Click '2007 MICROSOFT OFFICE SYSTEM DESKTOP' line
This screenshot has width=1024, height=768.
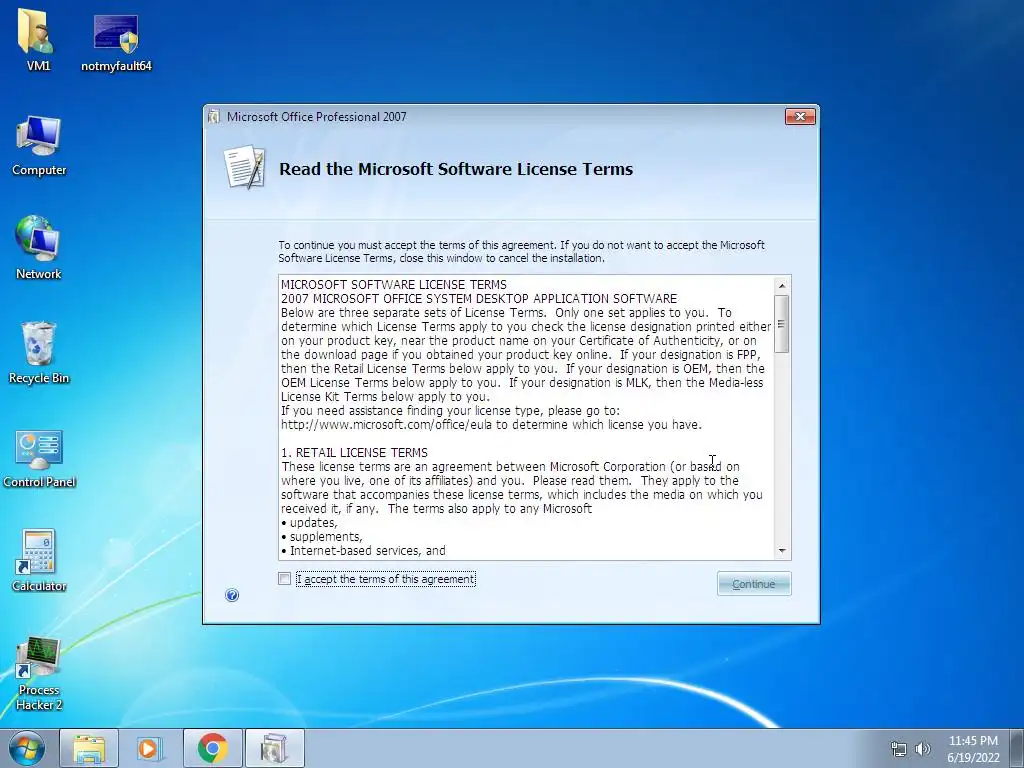479,298
